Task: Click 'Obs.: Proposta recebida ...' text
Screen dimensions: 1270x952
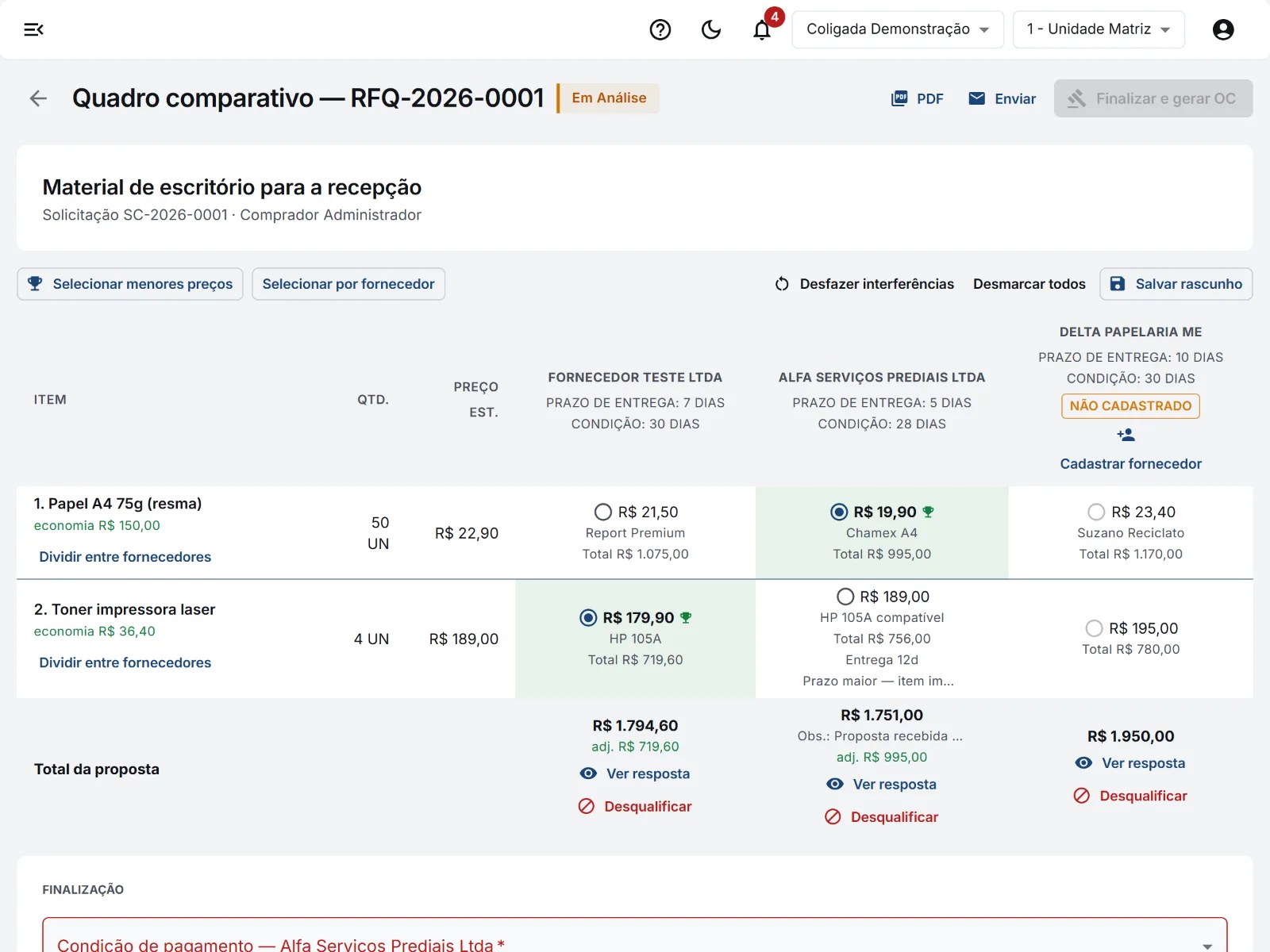Action: [880, 736]
